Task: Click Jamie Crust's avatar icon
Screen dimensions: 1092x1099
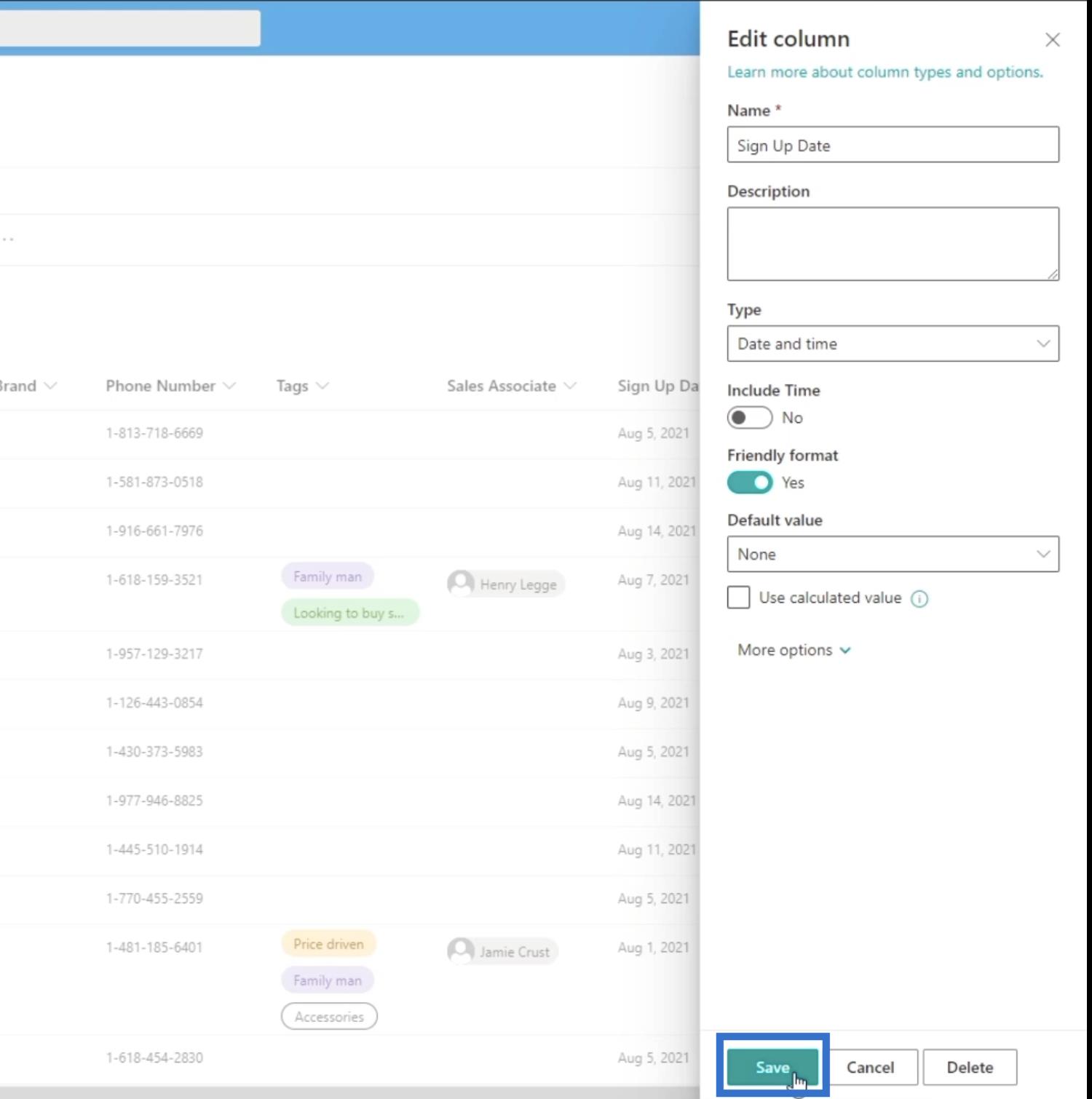Action: click(461, 951)
